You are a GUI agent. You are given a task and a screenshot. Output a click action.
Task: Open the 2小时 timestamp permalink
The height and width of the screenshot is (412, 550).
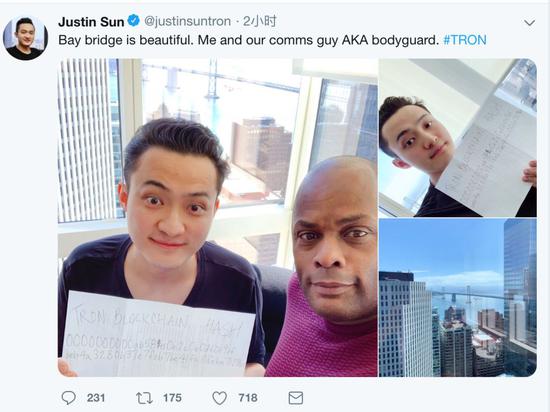pos(260,21)
